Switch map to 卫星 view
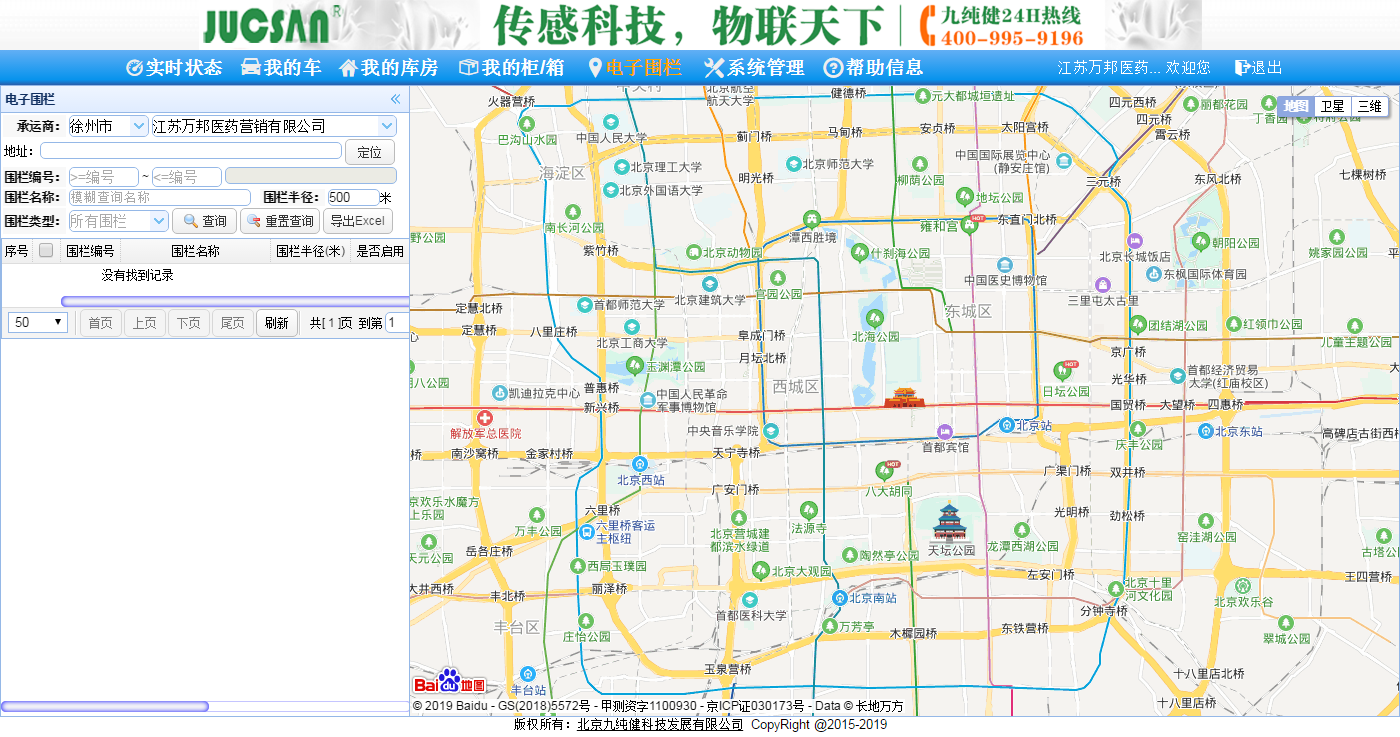This screenshot has width=1400, height=737. [1332, 106]
